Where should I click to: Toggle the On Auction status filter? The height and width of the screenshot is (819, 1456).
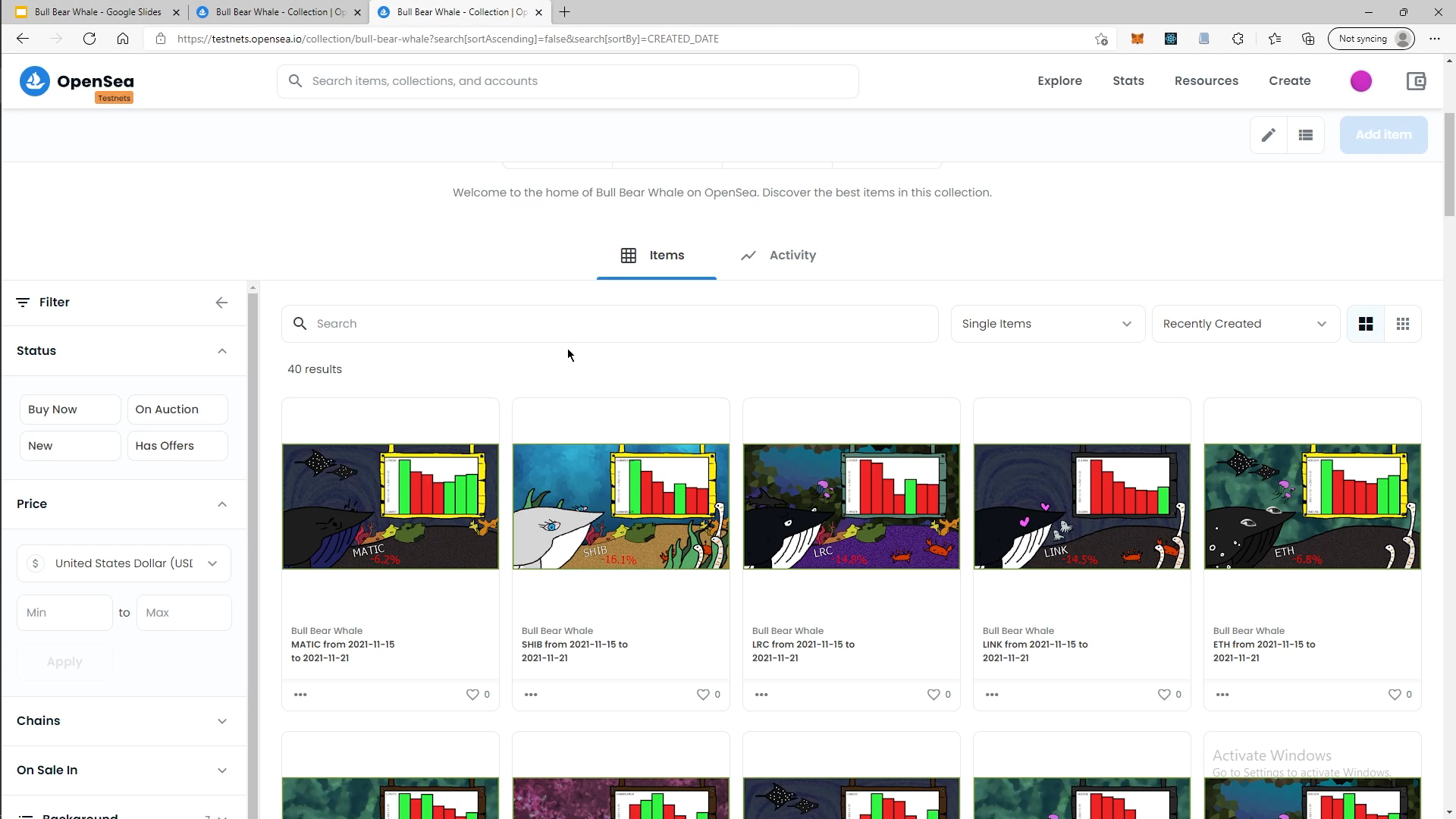177,409
